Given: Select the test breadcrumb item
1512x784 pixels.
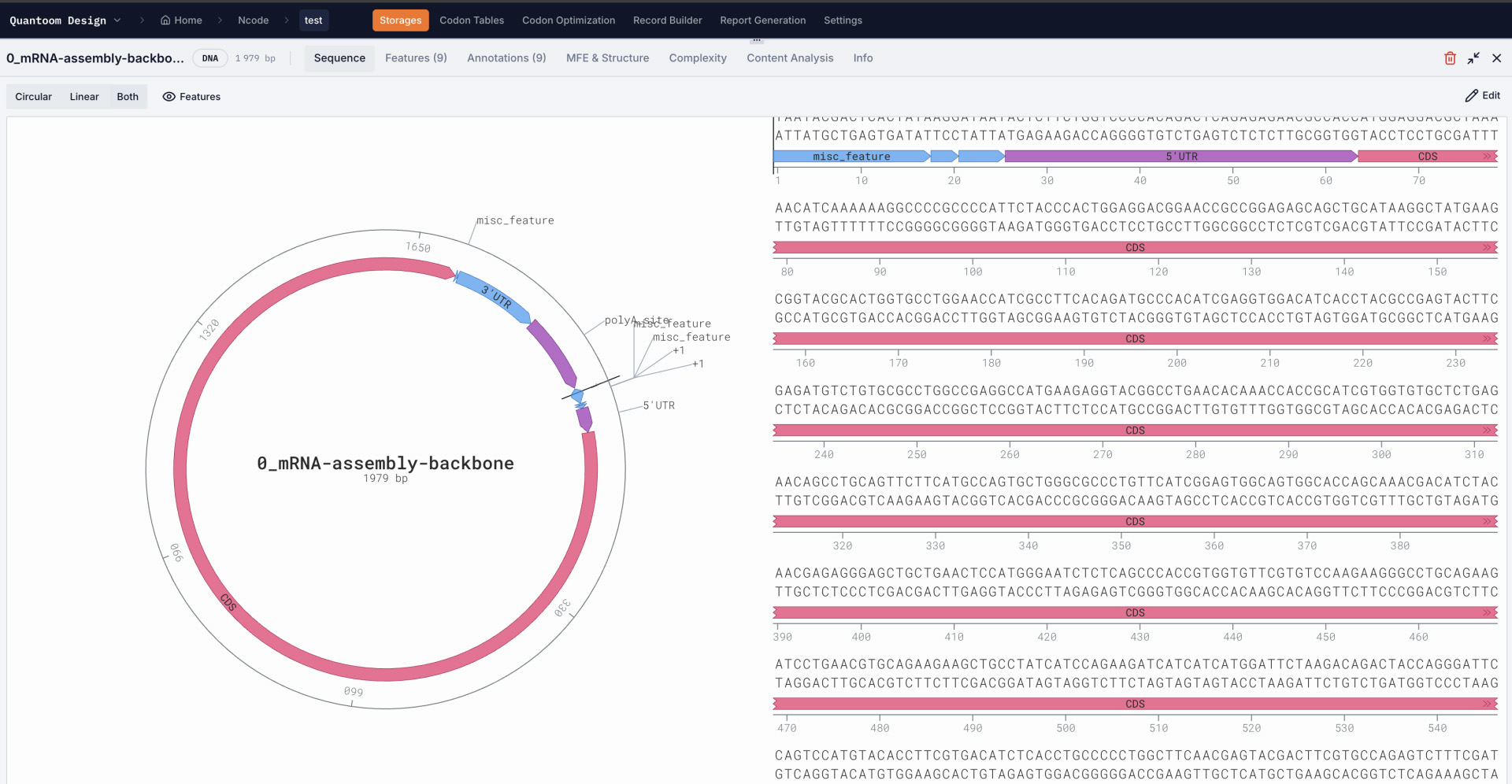Looking at the screenshot, I should [313, 20].
